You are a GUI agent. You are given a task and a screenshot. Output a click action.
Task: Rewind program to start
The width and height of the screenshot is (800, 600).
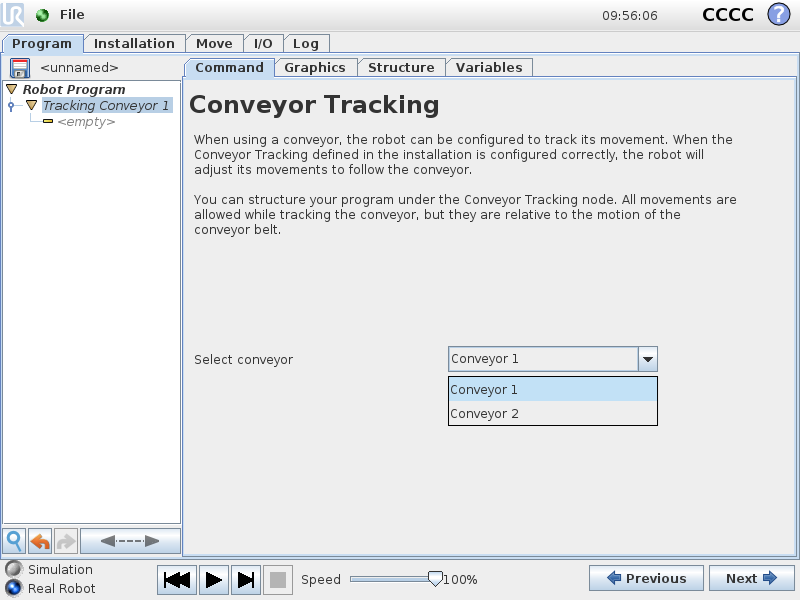click(x=177, y=579)
